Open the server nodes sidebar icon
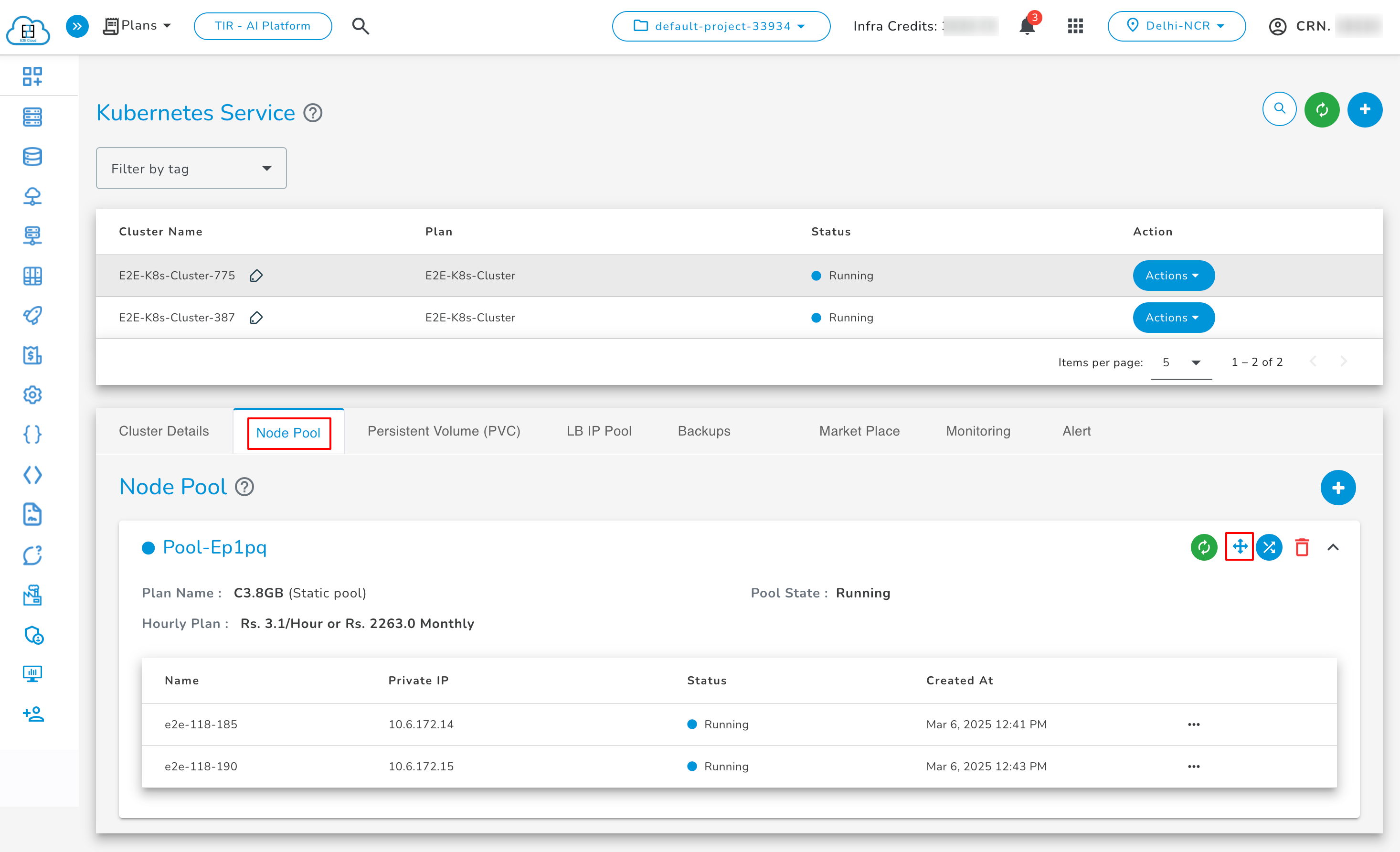The image size is (1400, 852). click(x=32, y=117)
